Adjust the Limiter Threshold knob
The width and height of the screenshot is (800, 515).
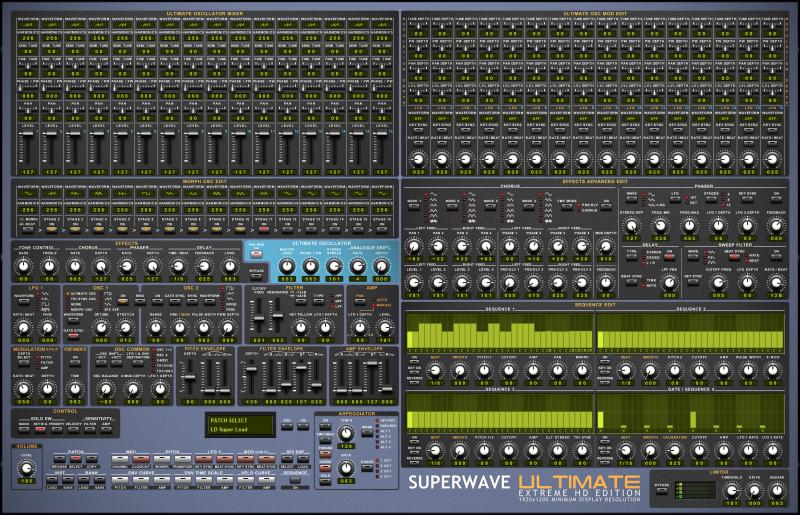pyautogui.click(x=731, y=491)
